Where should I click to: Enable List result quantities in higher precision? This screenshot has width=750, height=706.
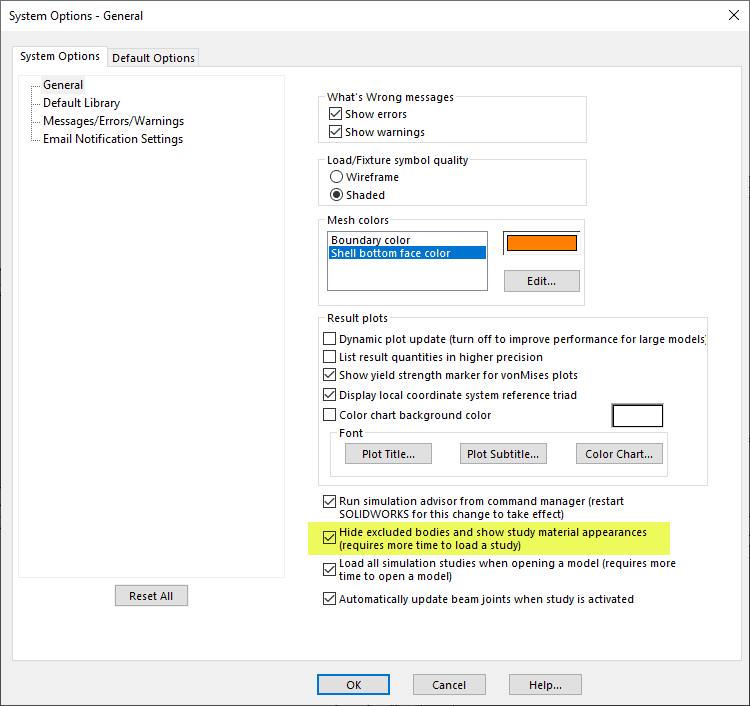click(329, 357)
